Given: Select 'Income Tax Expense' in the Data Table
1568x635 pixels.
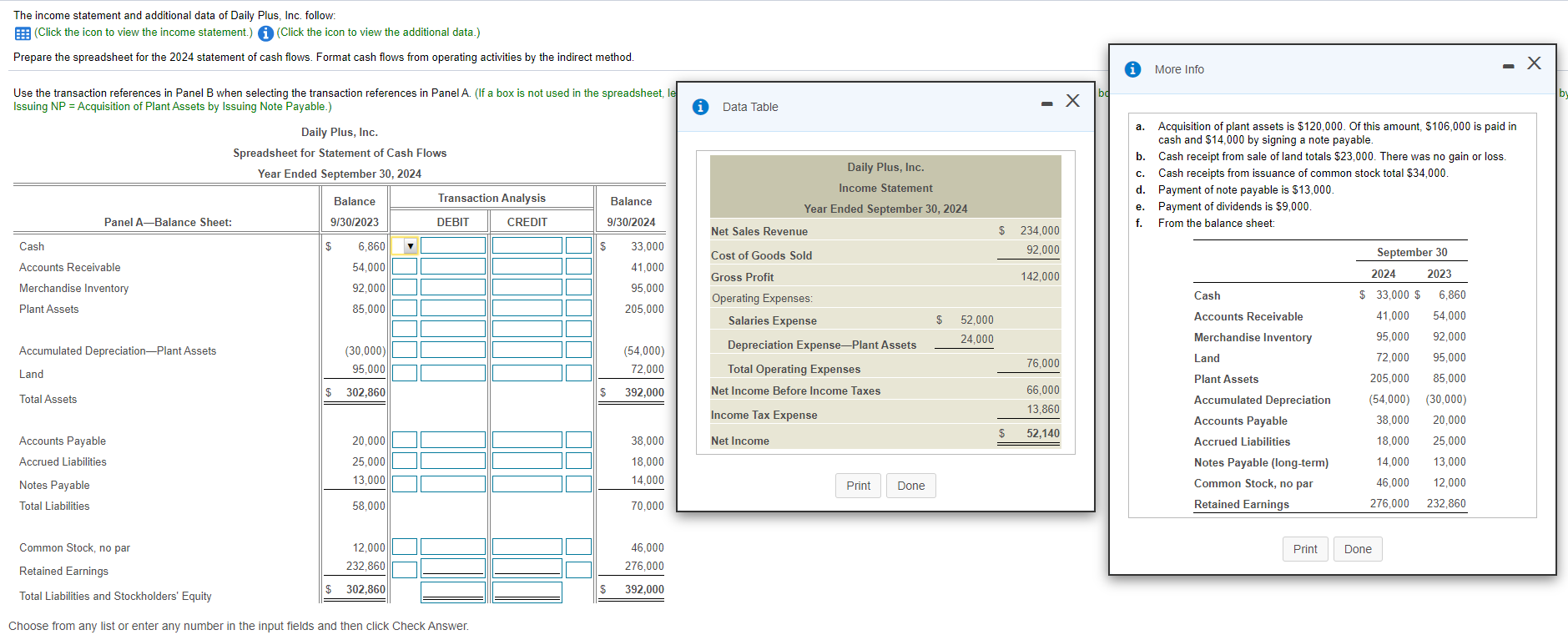Looking at the screenshot, I should tap(764, 415).
